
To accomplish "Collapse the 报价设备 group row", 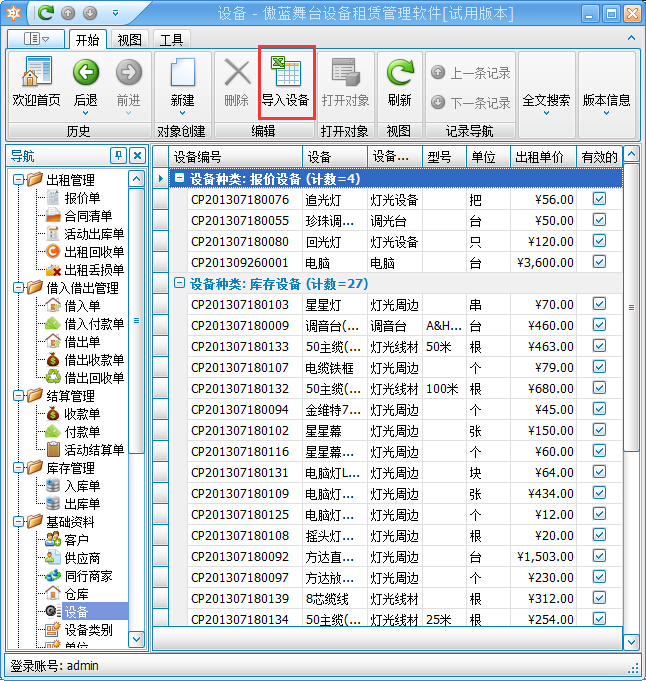I will pyautogui.click(x=179, y=178).
